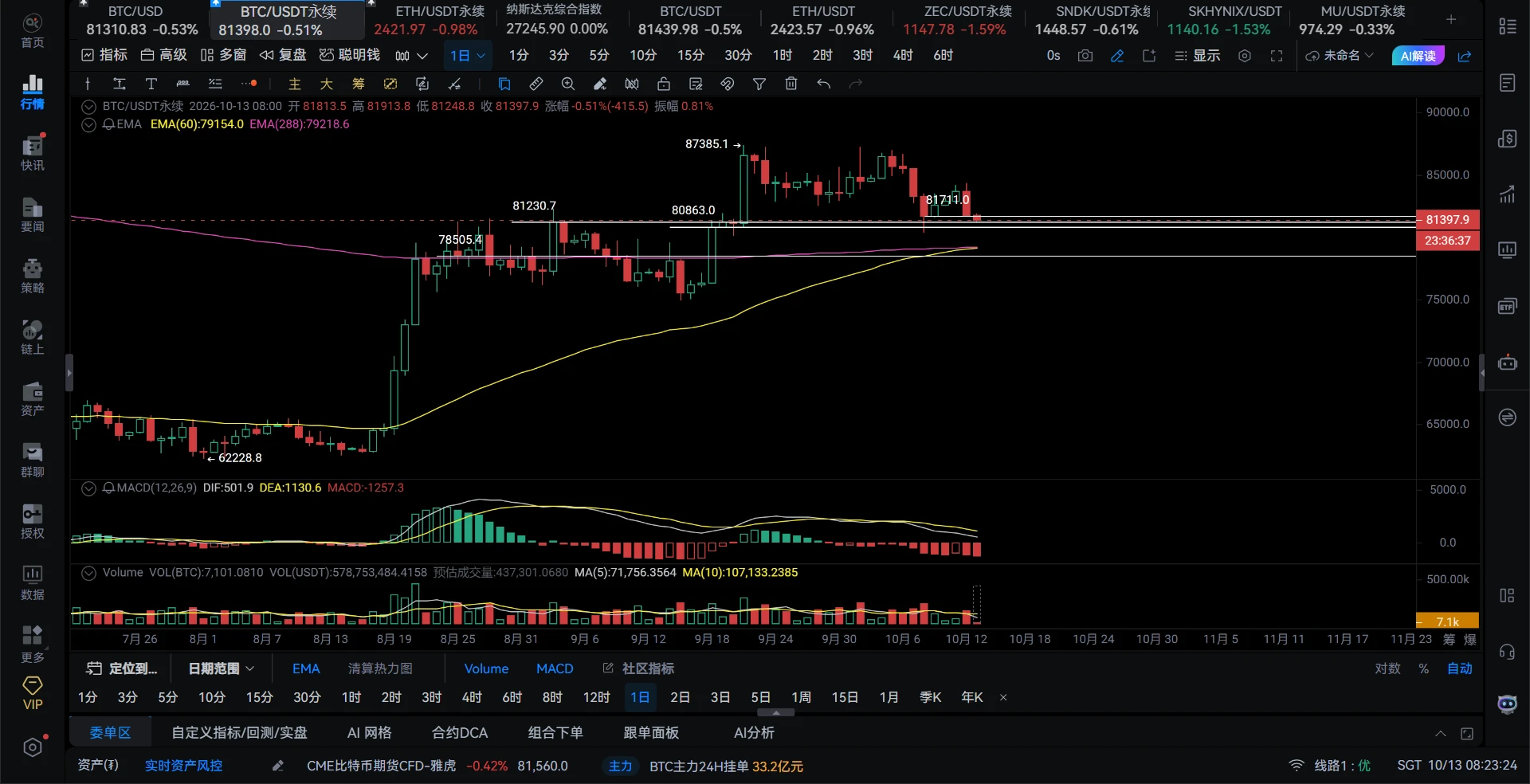Open the 1日 timeframe dropdown

468,56
